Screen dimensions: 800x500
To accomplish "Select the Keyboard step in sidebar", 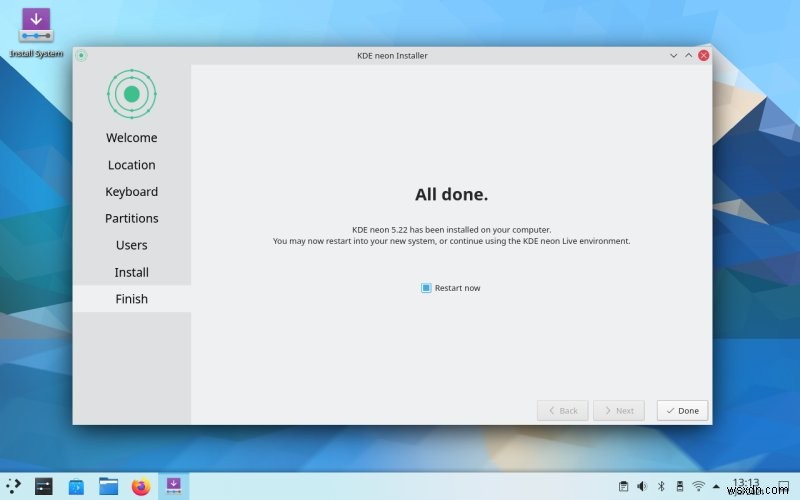I will pyautogui.click(x=132, y=192).
